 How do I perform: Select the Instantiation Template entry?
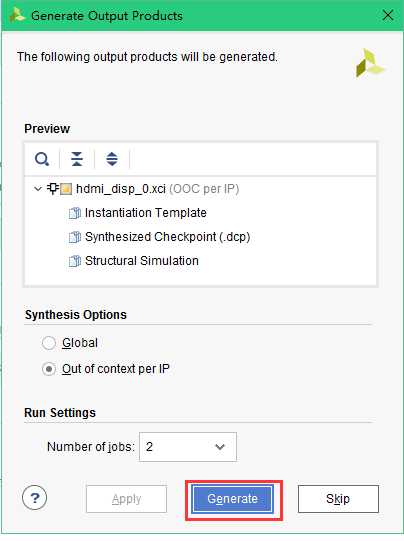click(x=146, y=213)
